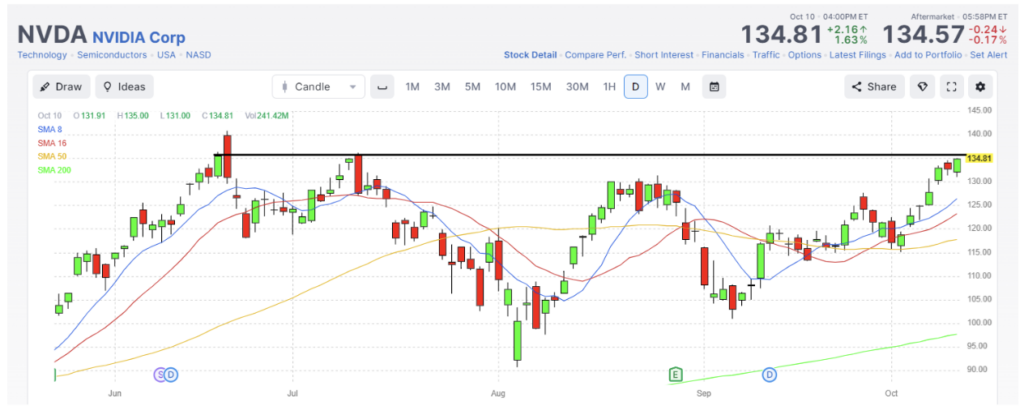Image resolution: width=1024 pixels, height=415 pixels.
Task: Click the blue D dividend marker in September
Action: point(770,374)
